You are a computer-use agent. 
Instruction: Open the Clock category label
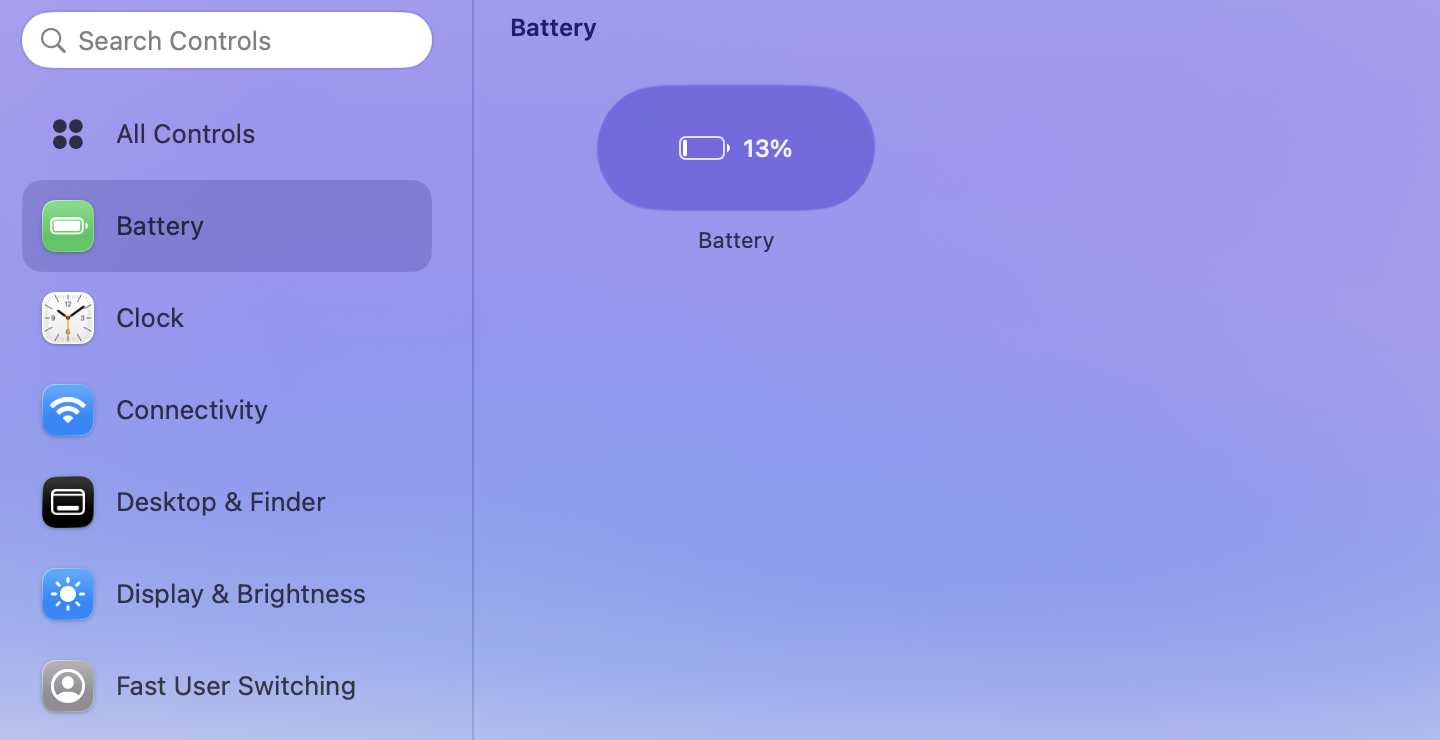click(x=150, y=318)
